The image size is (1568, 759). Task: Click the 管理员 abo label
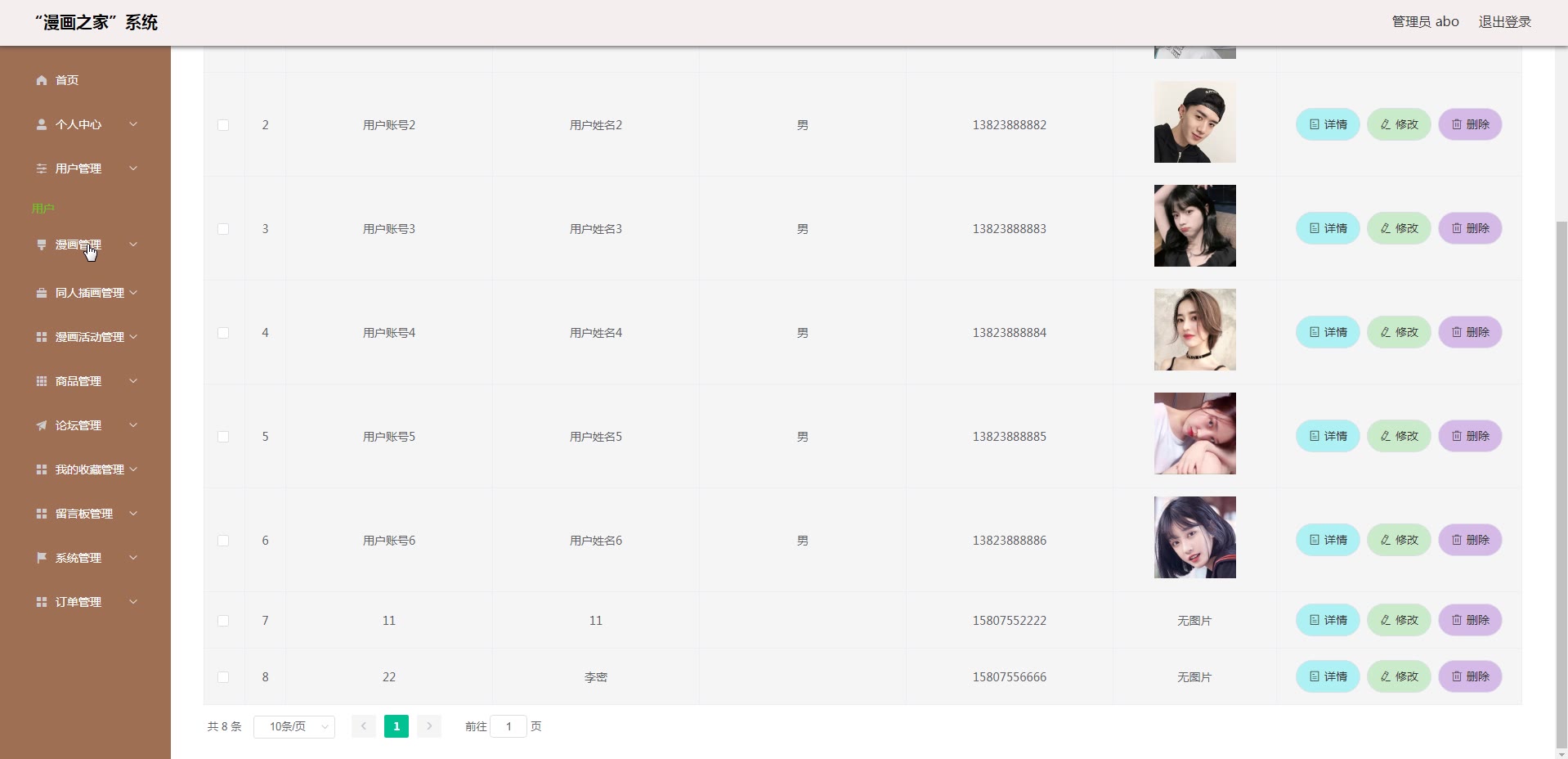coord(1425,22)
